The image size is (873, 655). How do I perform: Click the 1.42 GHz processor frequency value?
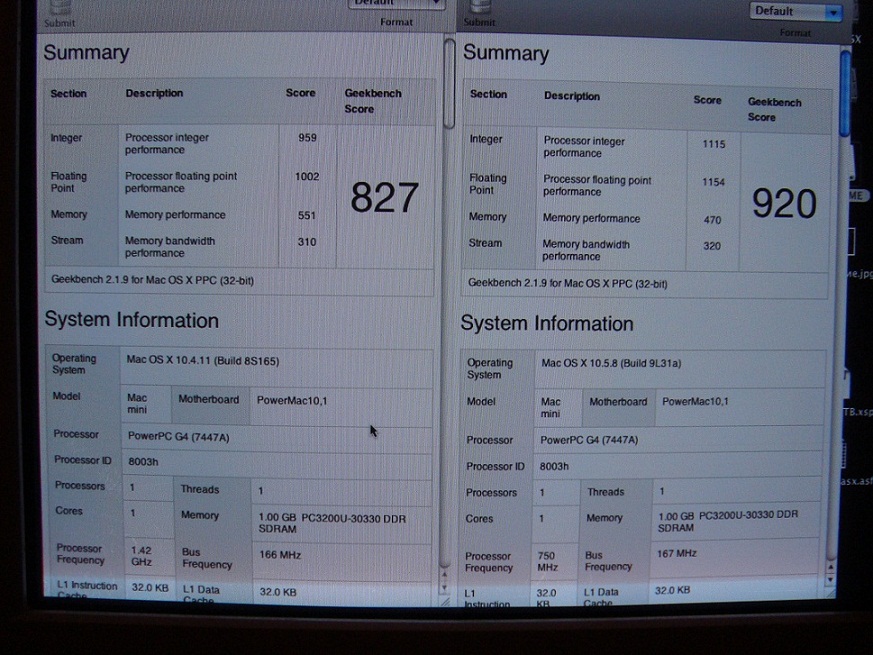coord(141,556)
